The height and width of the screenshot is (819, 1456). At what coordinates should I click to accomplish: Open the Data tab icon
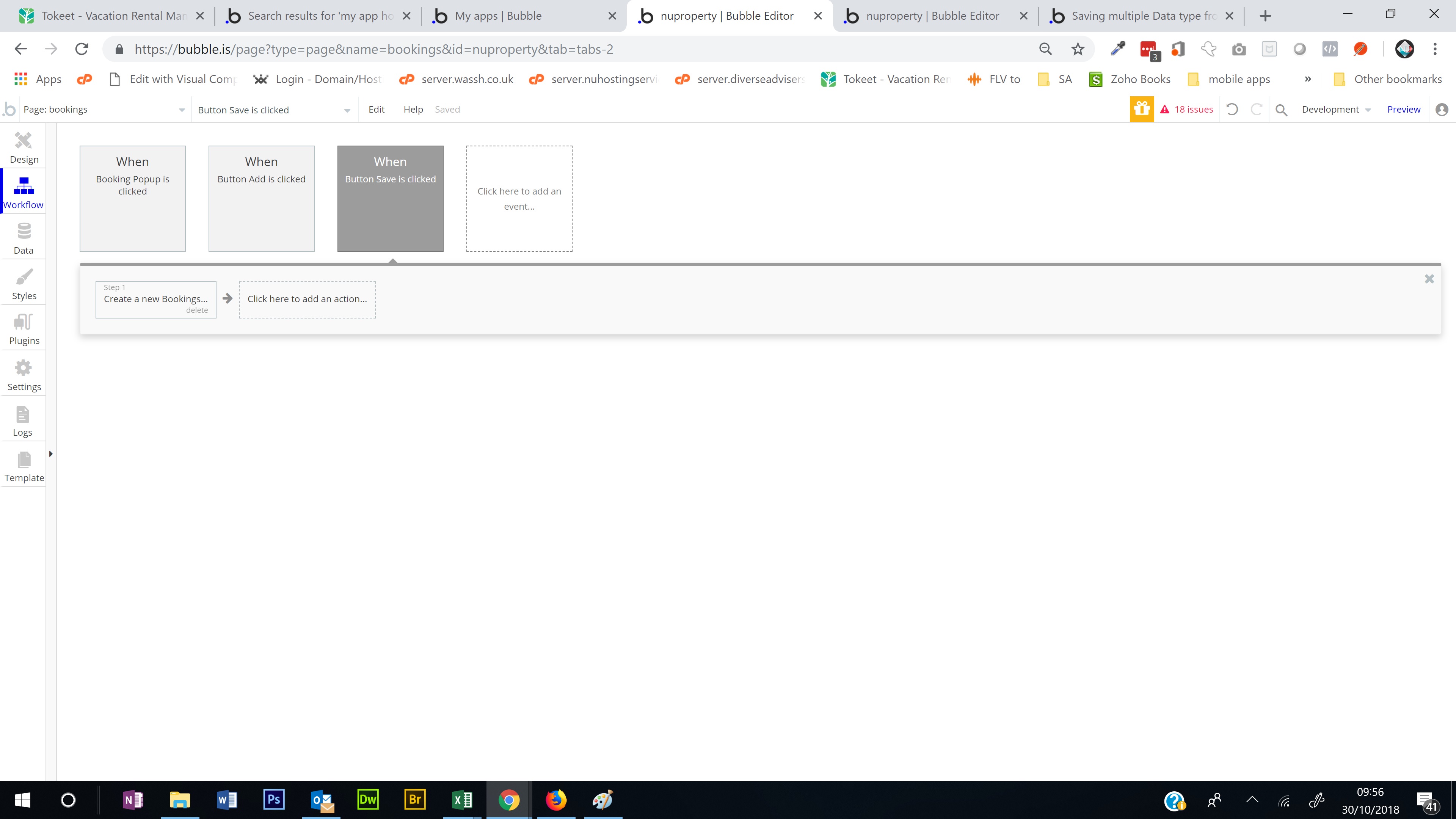click(24, 231)
